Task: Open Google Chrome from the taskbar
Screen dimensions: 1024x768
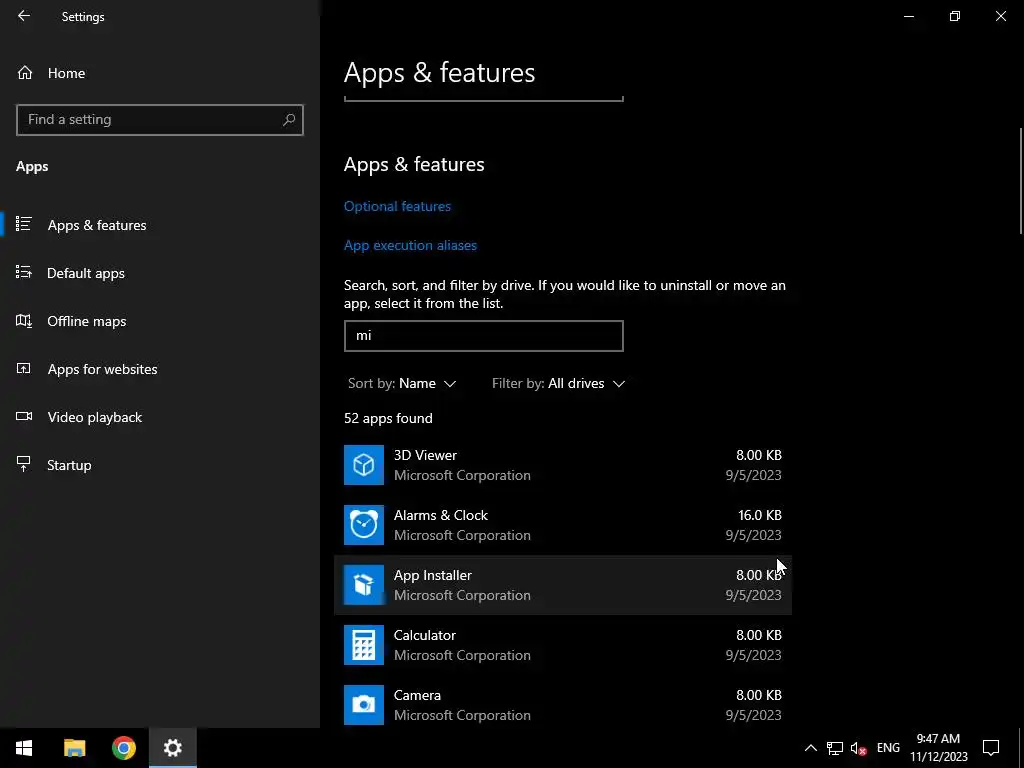Action: coord(124,748)
